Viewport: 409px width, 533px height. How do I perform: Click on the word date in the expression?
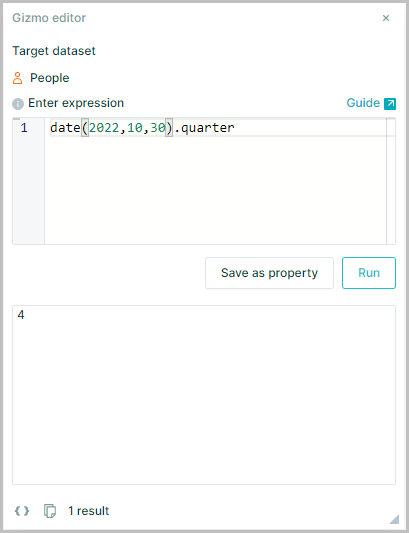click(x=65, y=128)
